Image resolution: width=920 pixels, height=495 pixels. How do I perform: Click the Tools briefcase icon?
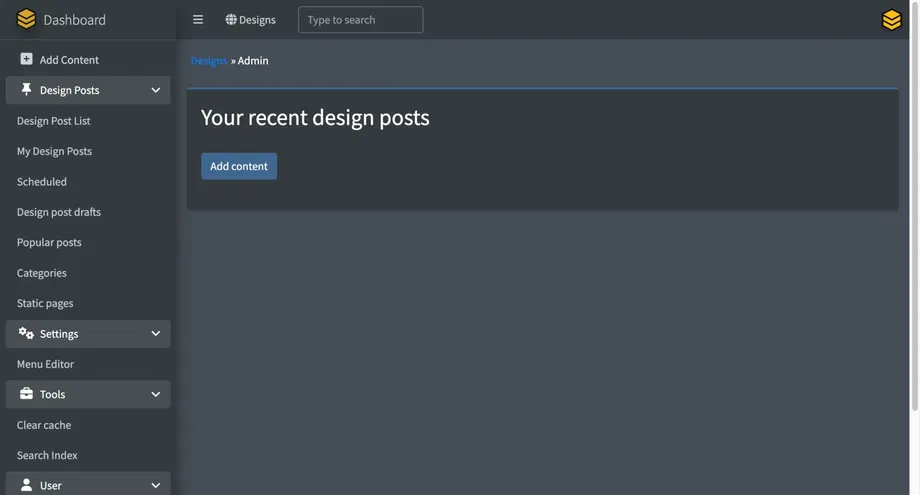(x=26, y=394)
